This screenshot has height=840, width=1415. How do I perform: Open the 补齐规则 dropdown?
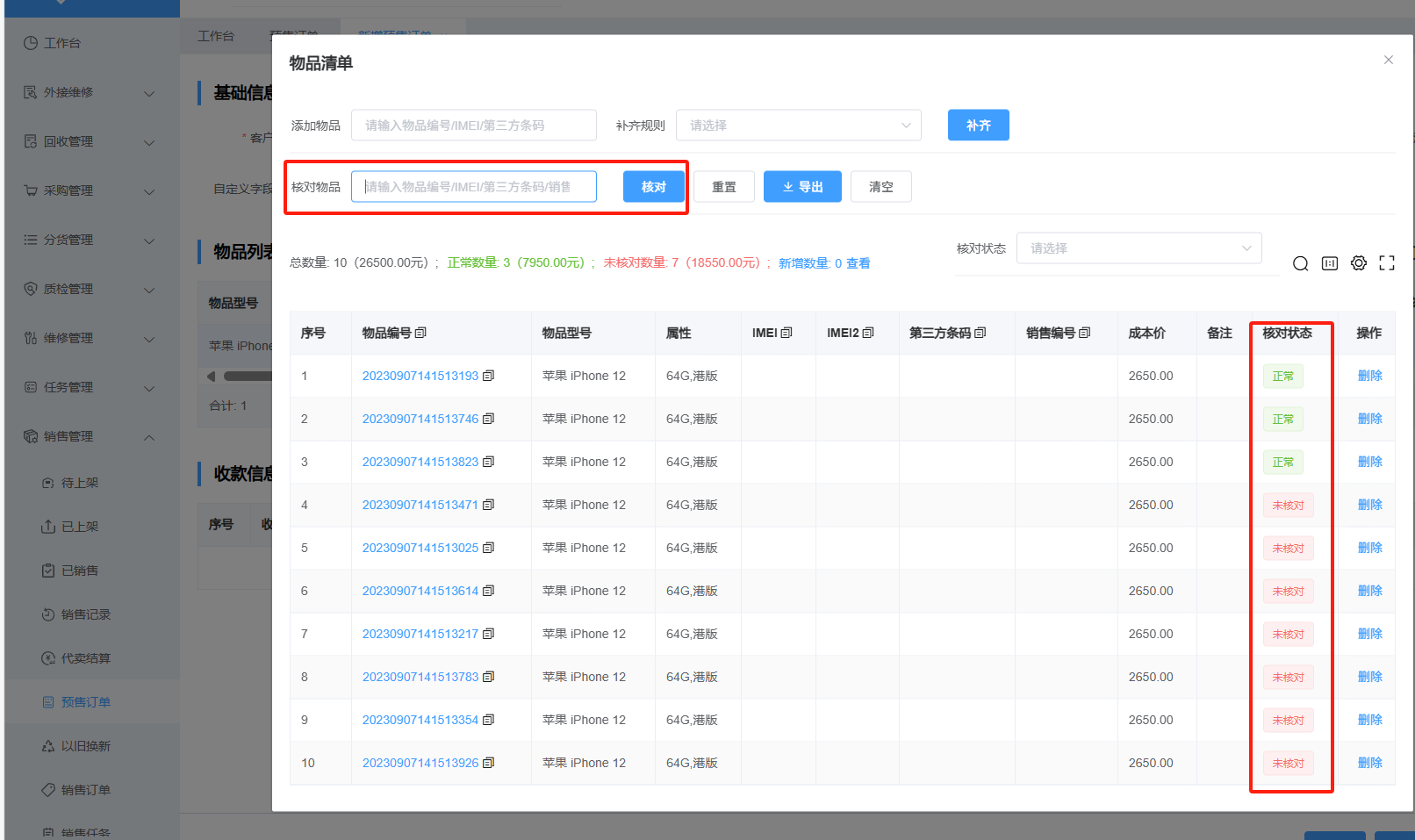point(798,126)
